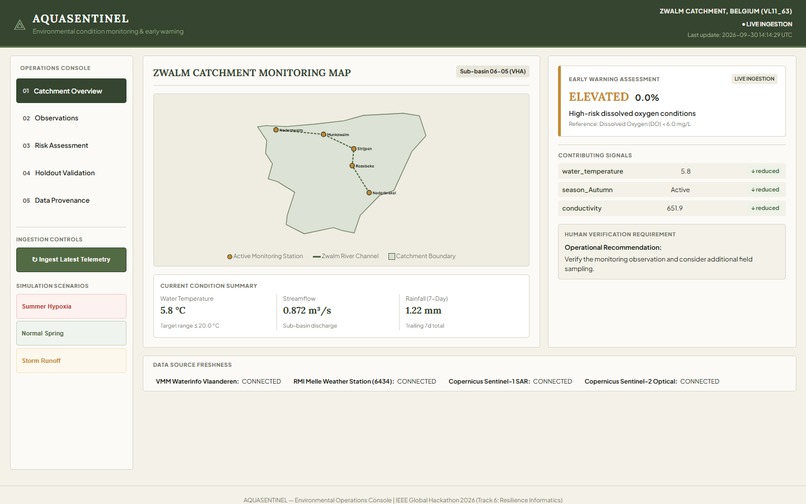
Task: Select the Munkzwalm station marker on map
Action: tap(323, 134)
